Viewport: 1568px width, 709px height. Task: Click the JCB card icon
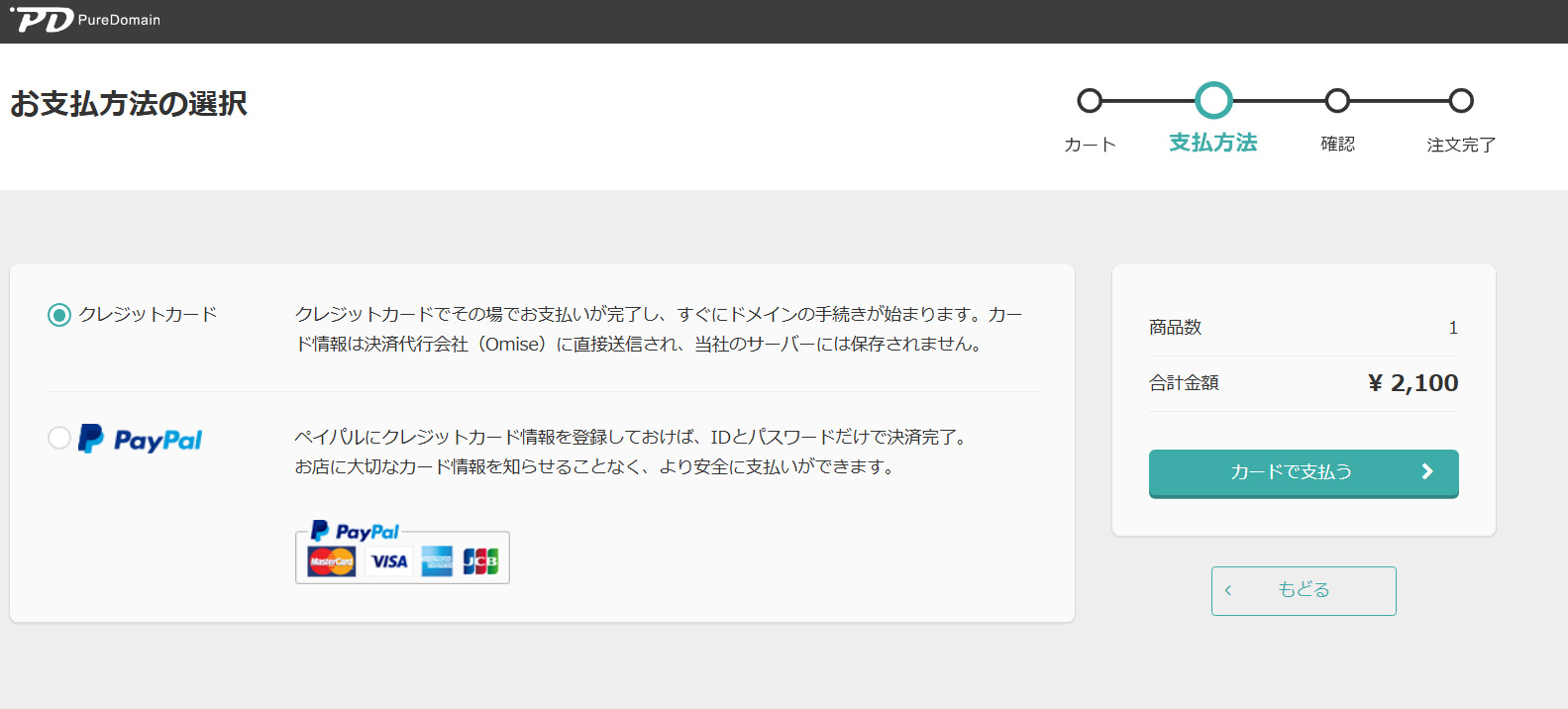coord(480,561)
